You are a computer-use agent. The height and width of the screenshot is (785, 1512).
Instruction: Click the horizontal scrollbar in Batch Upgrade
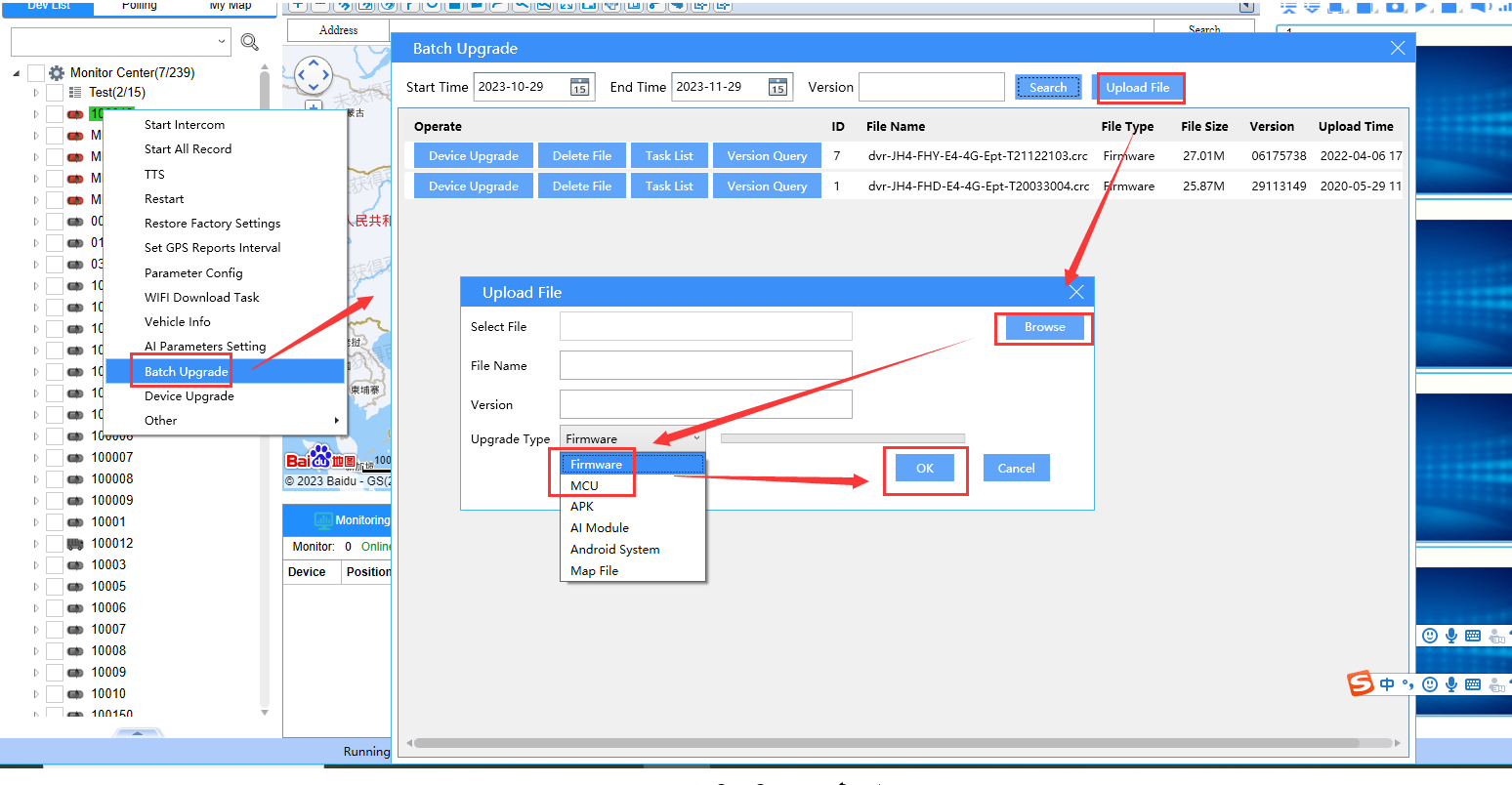click(885, 743)
